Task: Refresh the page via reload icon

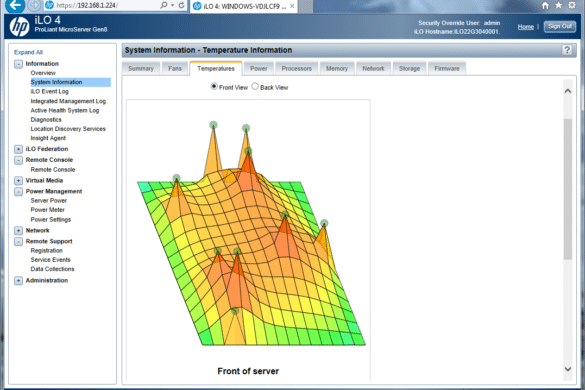Action: click(181, 5)
